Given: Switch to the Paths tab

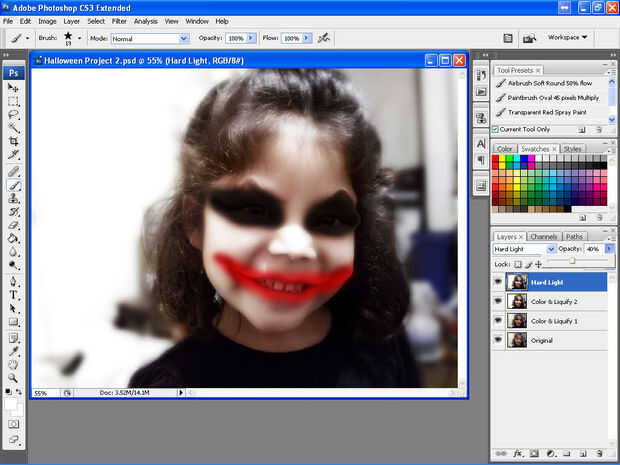Looking at the screenshot, I should [x=574, y=236].
